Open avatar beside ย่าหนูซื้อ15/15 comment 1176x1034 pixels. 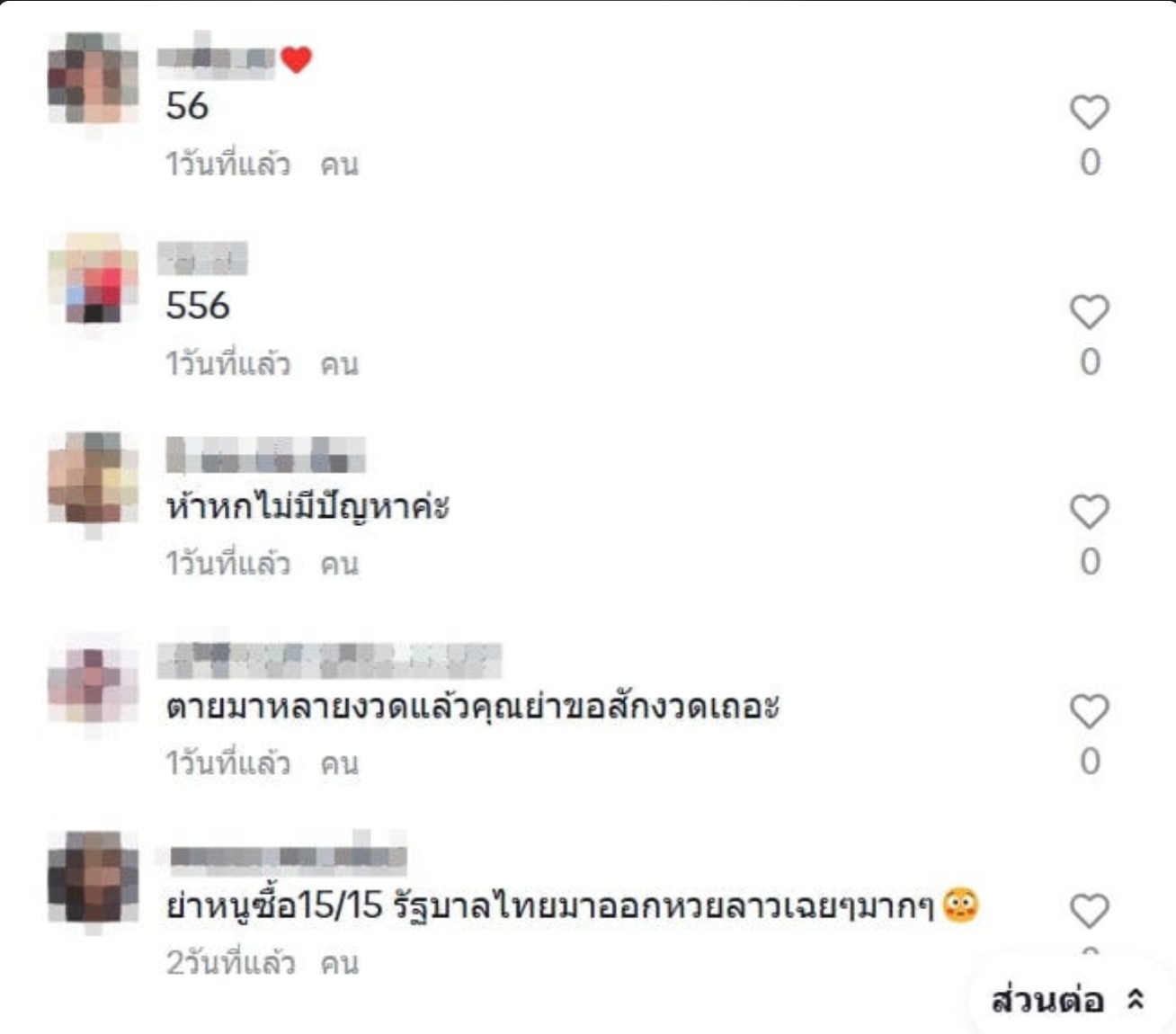click(x=93, y=877)
